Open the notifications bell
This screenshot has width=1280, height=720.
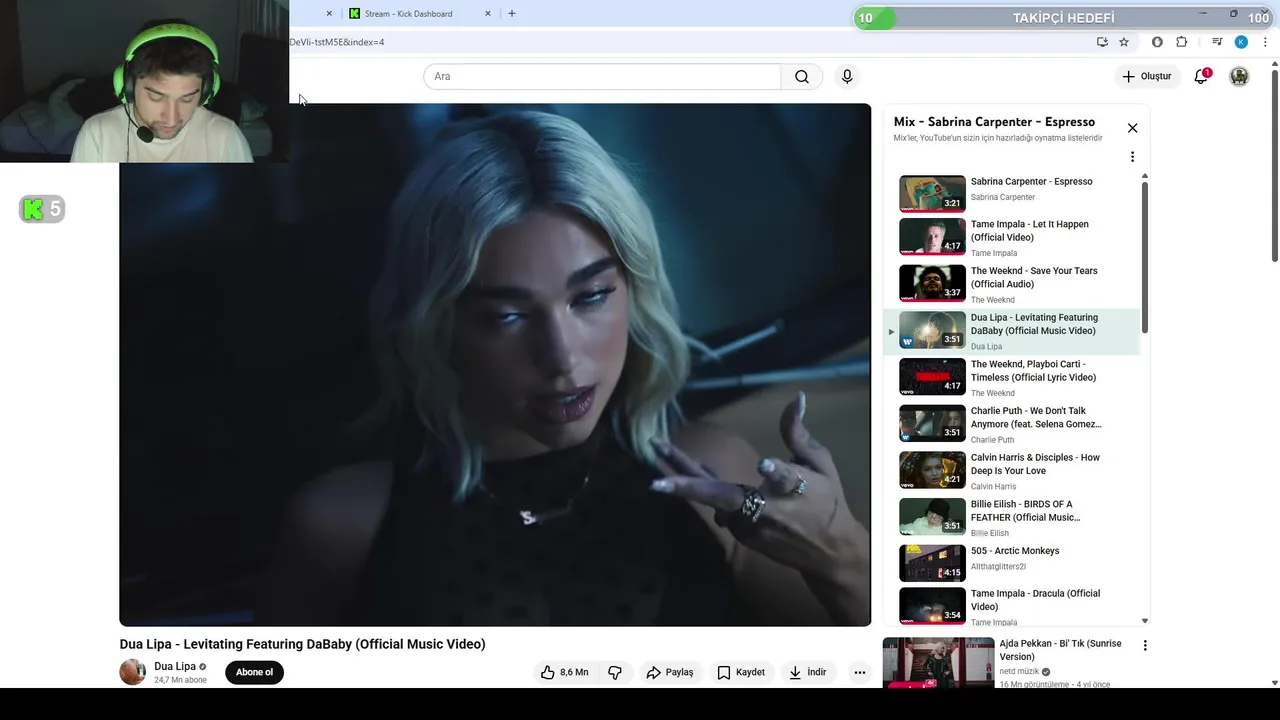pyautogui.click(x=1202, y=76)
